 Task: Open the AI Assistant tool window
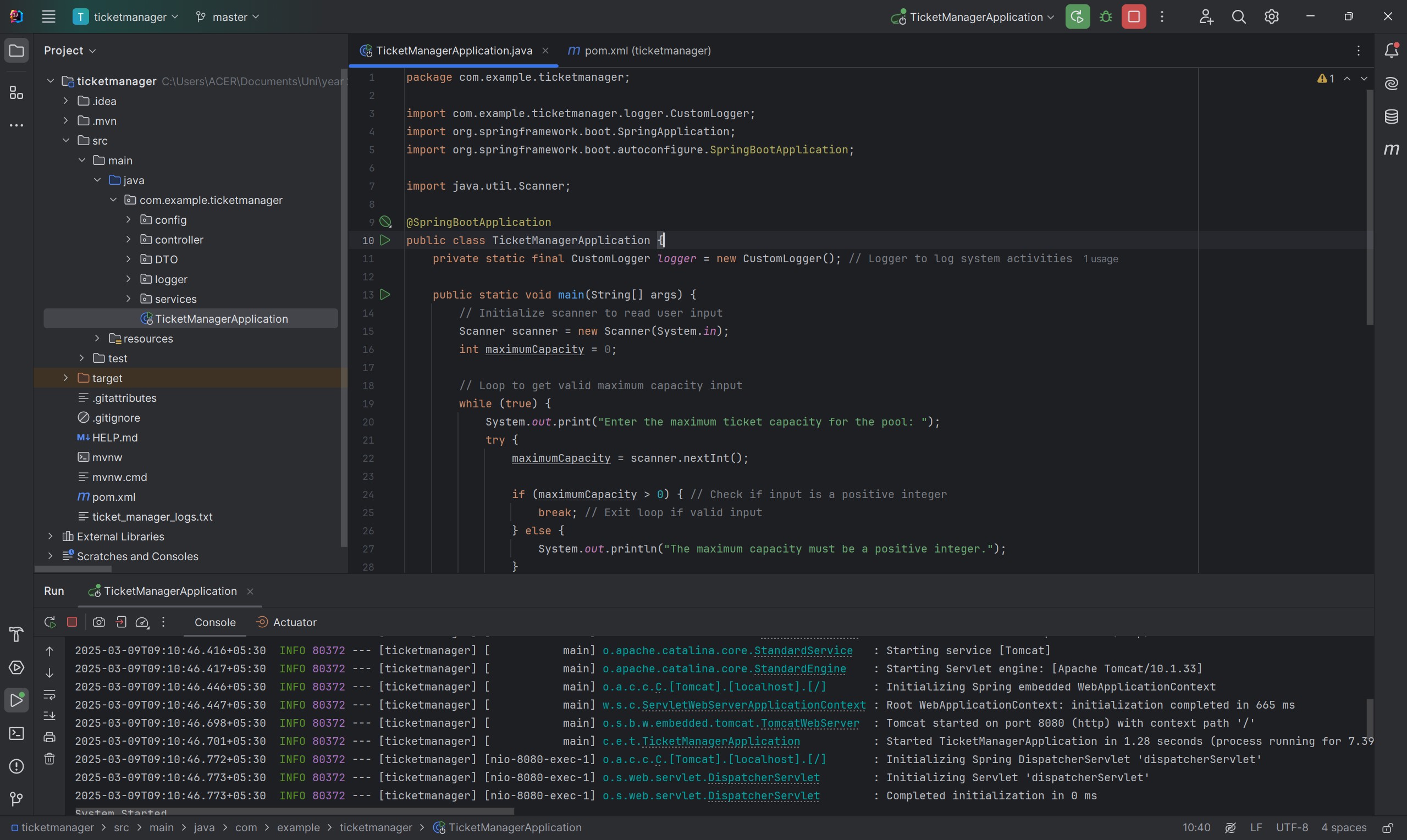(x=1391, y=84)
